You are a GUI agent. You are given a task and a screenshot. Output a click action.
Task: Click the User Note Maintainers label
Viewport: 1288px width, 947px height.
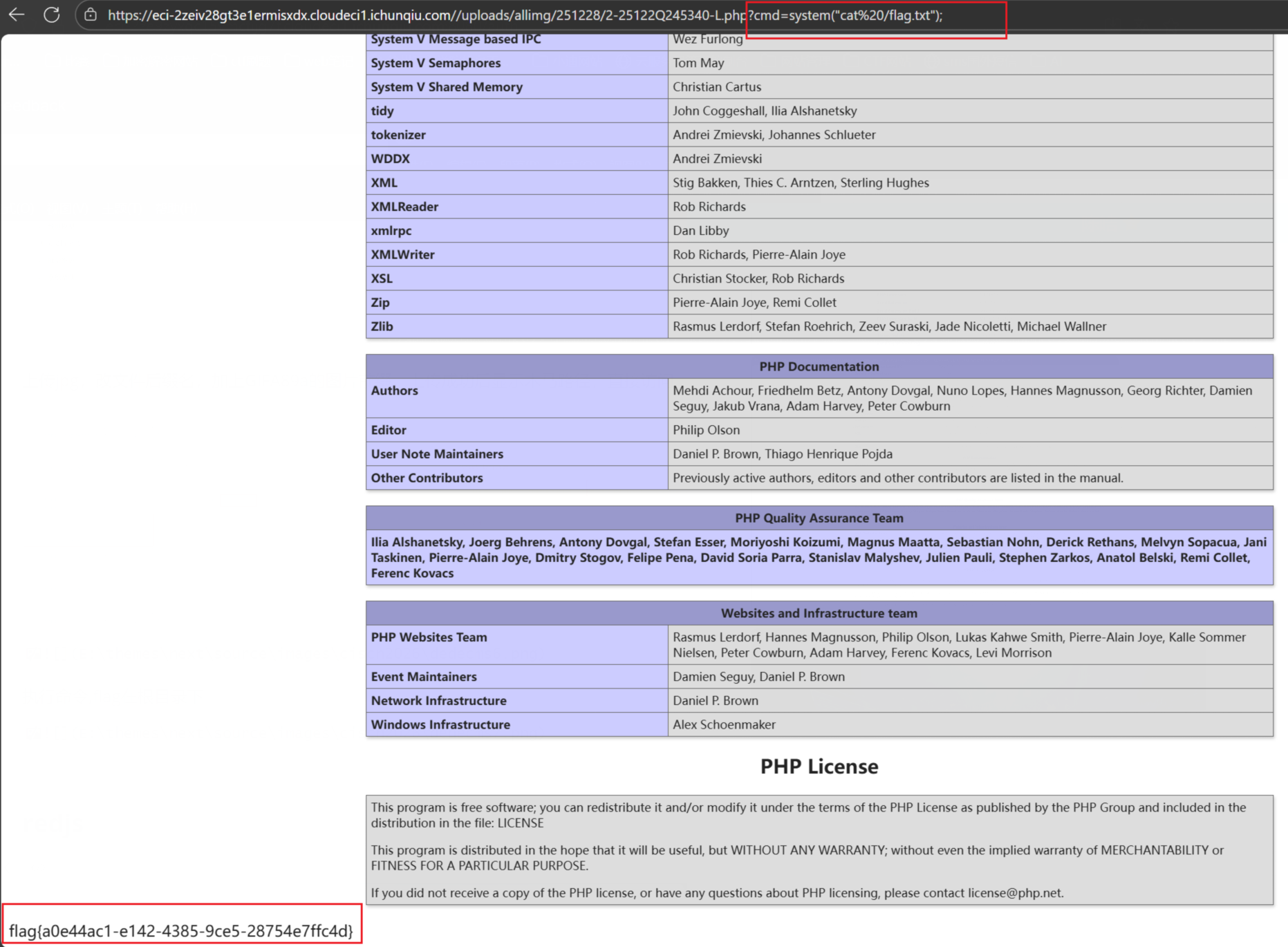click(437, 454)
